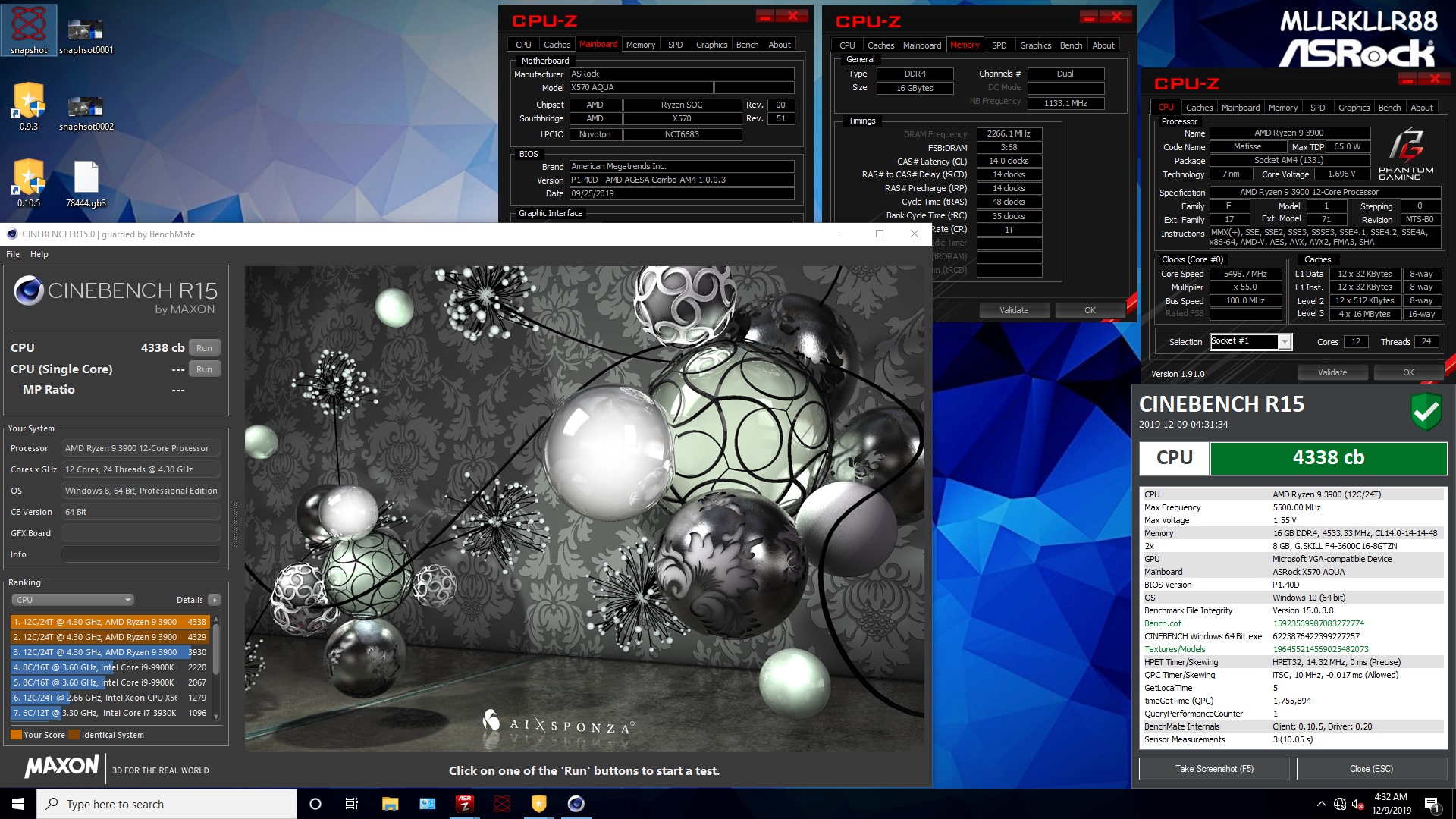Select Mainboard tab in CPU CPU-Z window
Viewport: 1456px width, 819px height.
[x=1241, y=108]
